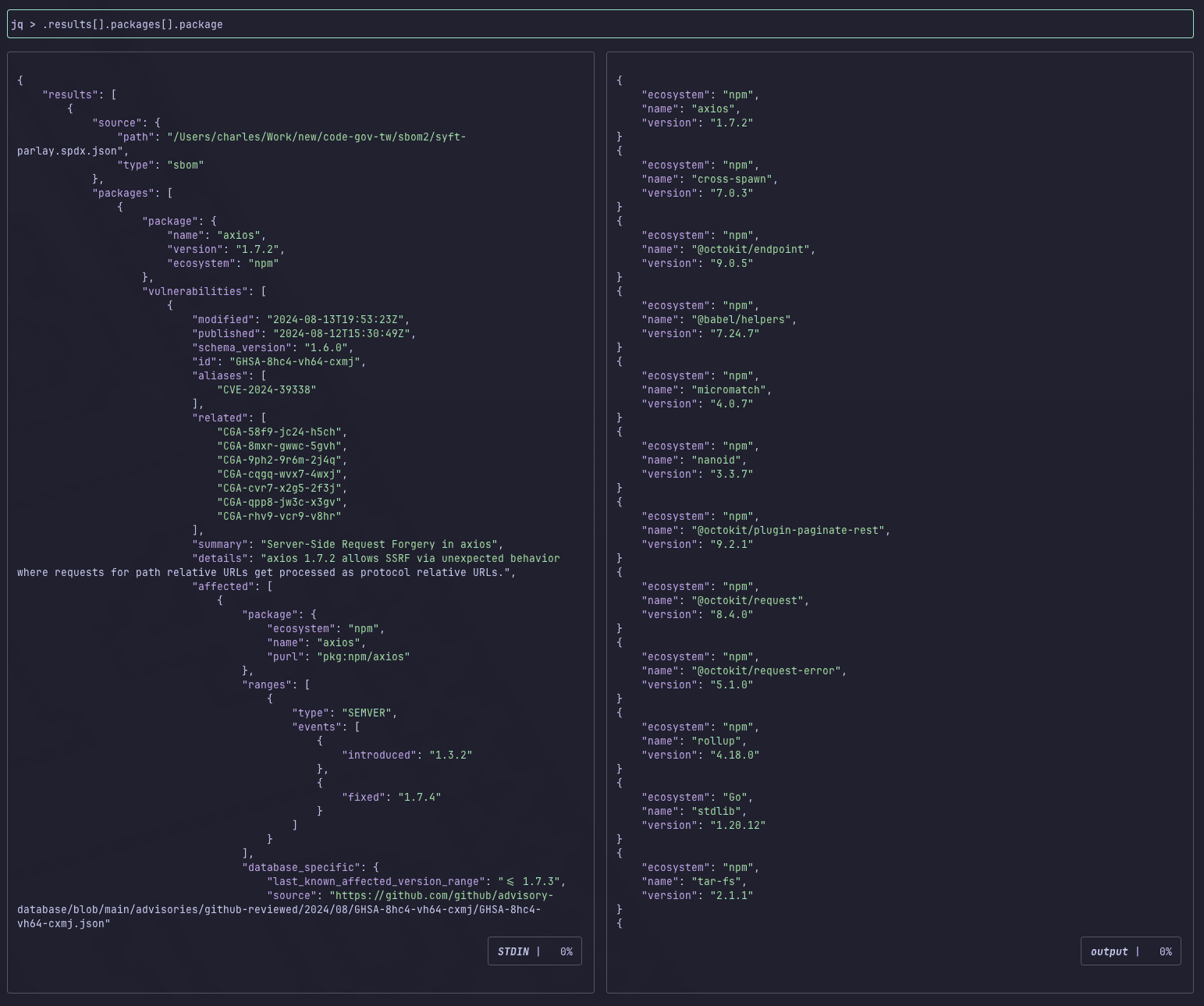Click the "database_specific" key line
This screenshot has height=1006, width=1204.
pyautogui.click(x=311, y=867)
